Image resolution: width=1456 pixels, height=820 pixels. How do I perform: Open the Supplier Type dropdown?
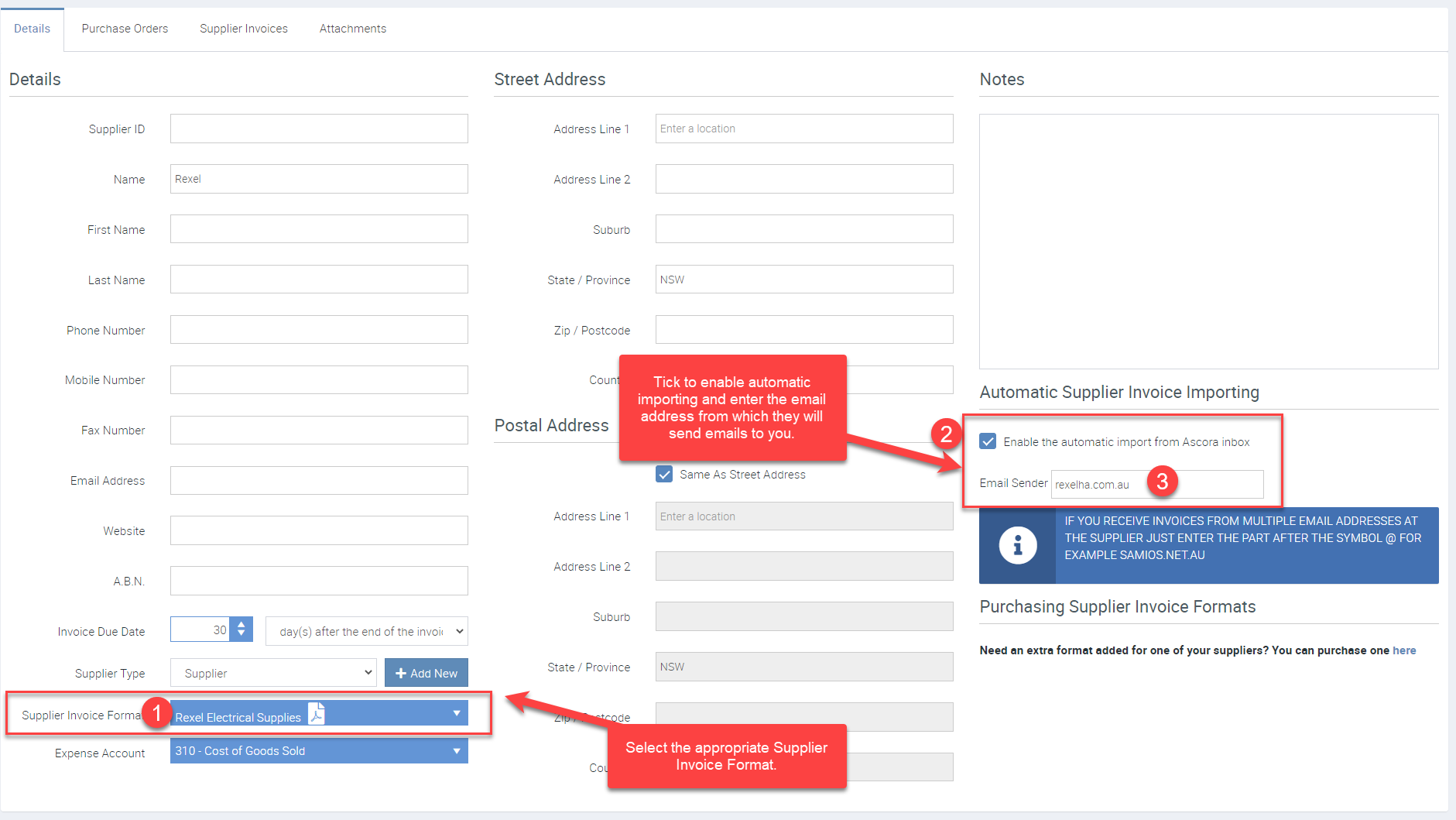point(273,673)
